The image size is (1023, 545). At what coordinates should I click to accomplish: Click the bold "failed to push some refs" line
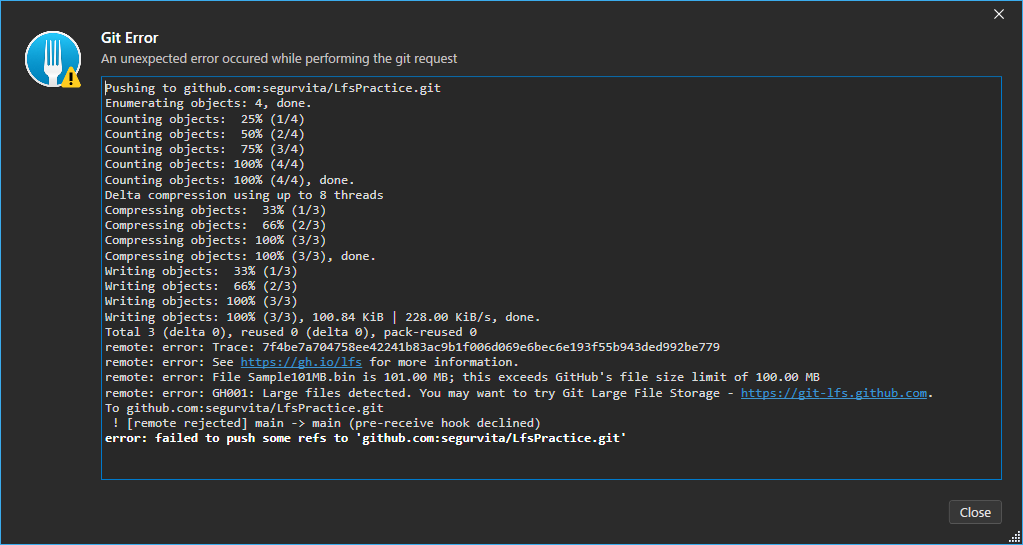coord(365,438)
